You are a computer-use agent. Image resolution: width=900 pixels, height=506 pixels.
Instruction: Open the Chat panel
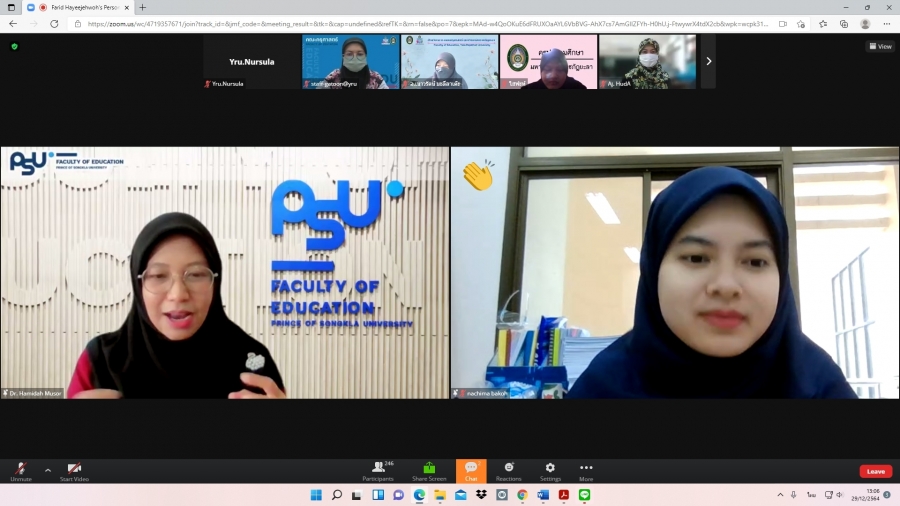(x=471, y=470)
